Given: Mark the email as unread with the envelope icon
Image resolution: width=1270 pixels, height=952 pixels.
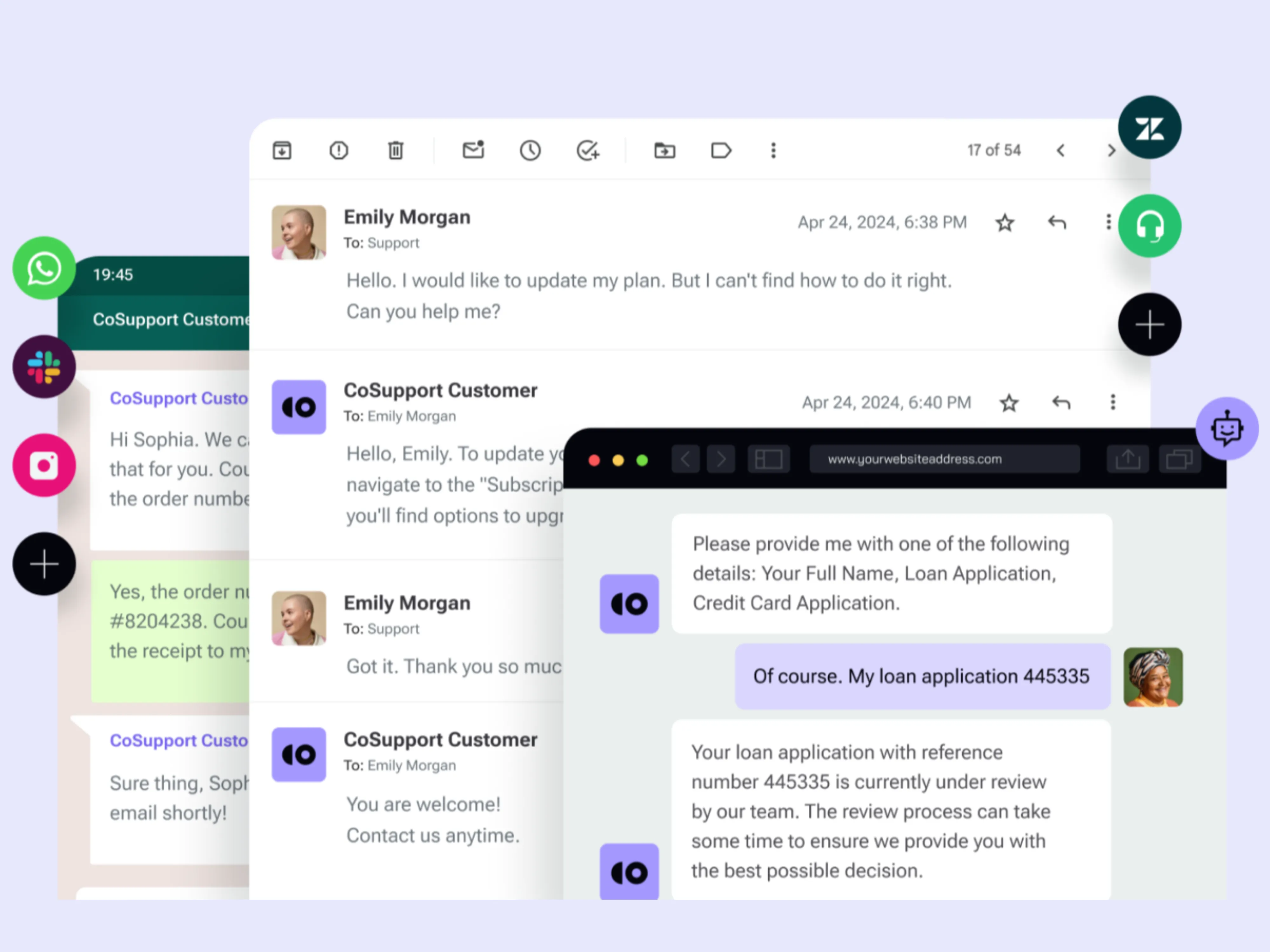Looking at the screenshot, I should [x=474, y=150].
